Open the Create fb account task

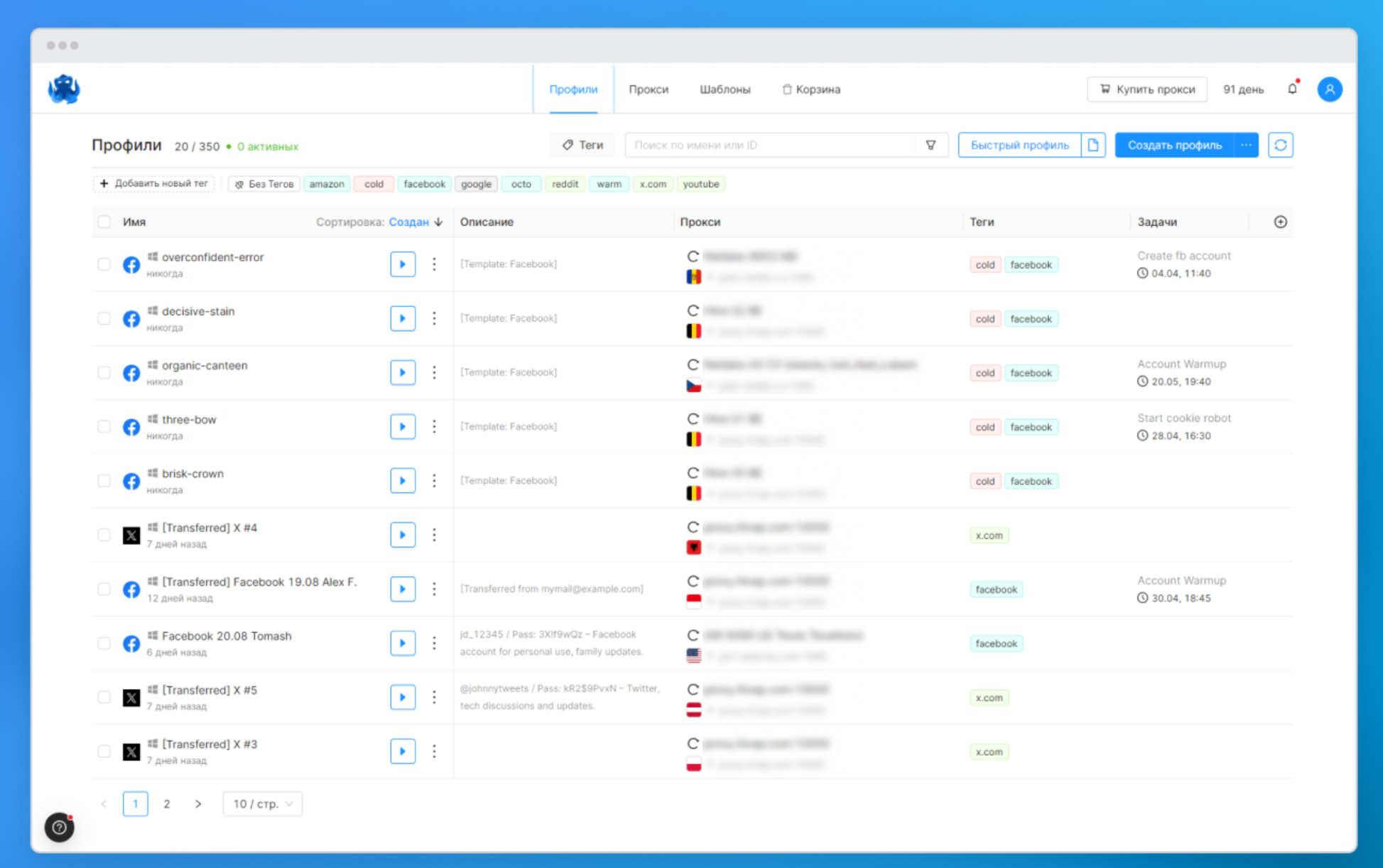tap(1183, 256)
